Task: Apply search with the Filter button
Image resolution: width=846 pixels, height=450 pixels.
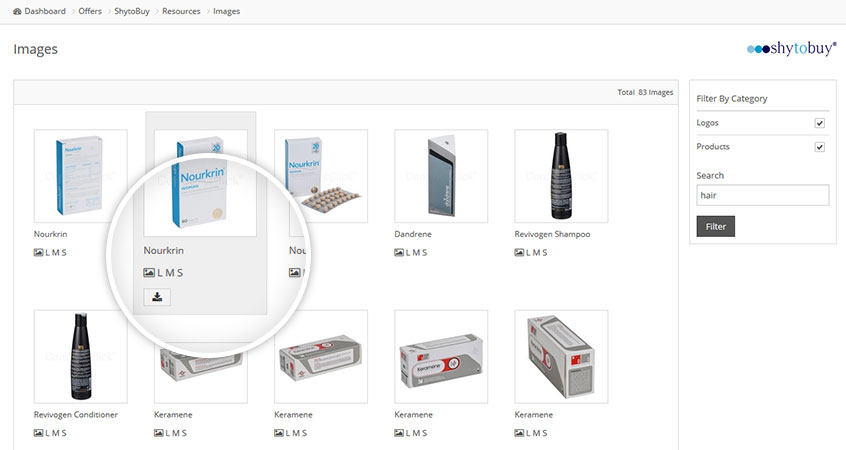Action: [x=715, y=227]
